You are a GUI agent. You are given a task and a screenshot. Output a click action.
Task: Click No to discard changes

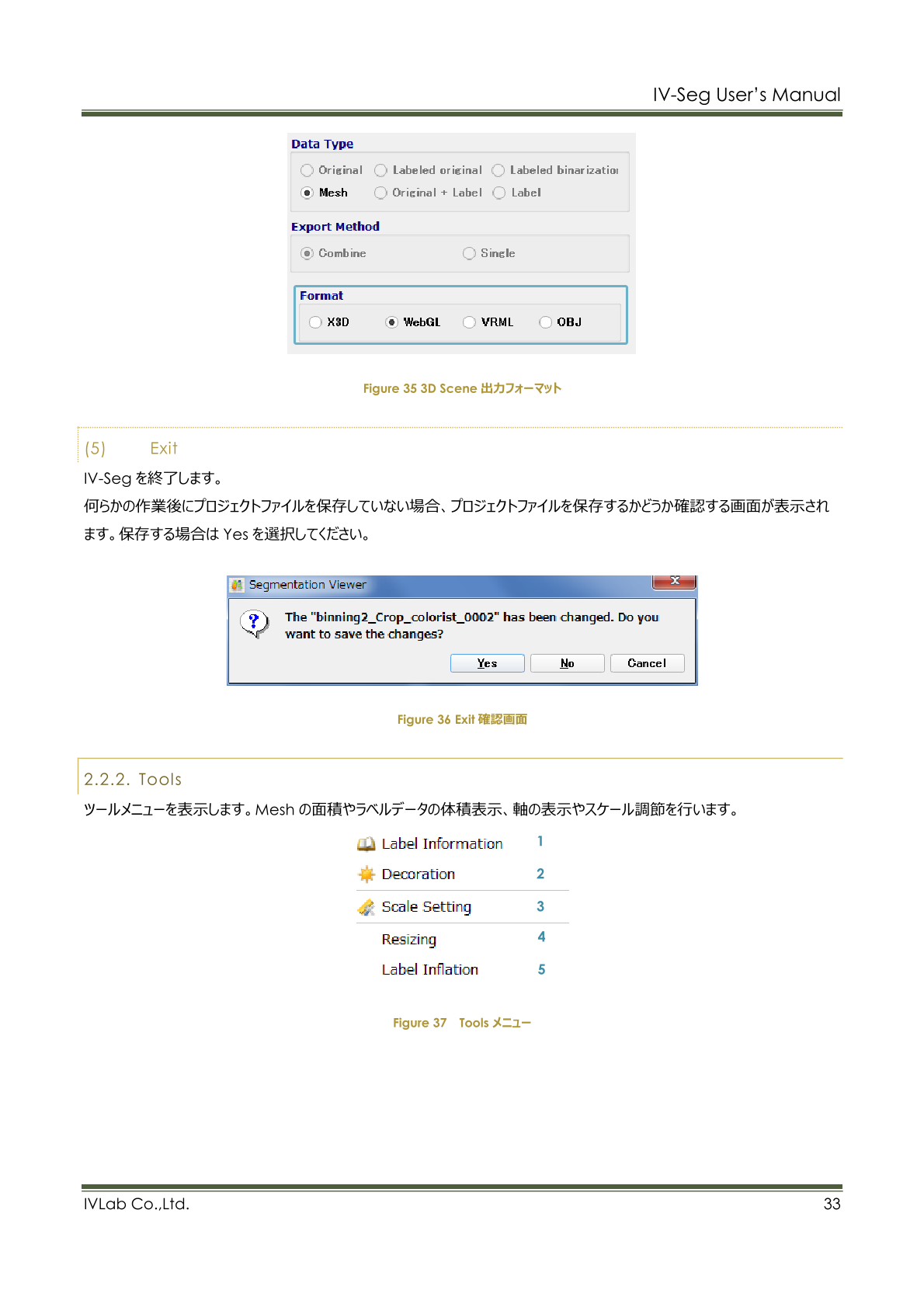(x=567, y=663)
